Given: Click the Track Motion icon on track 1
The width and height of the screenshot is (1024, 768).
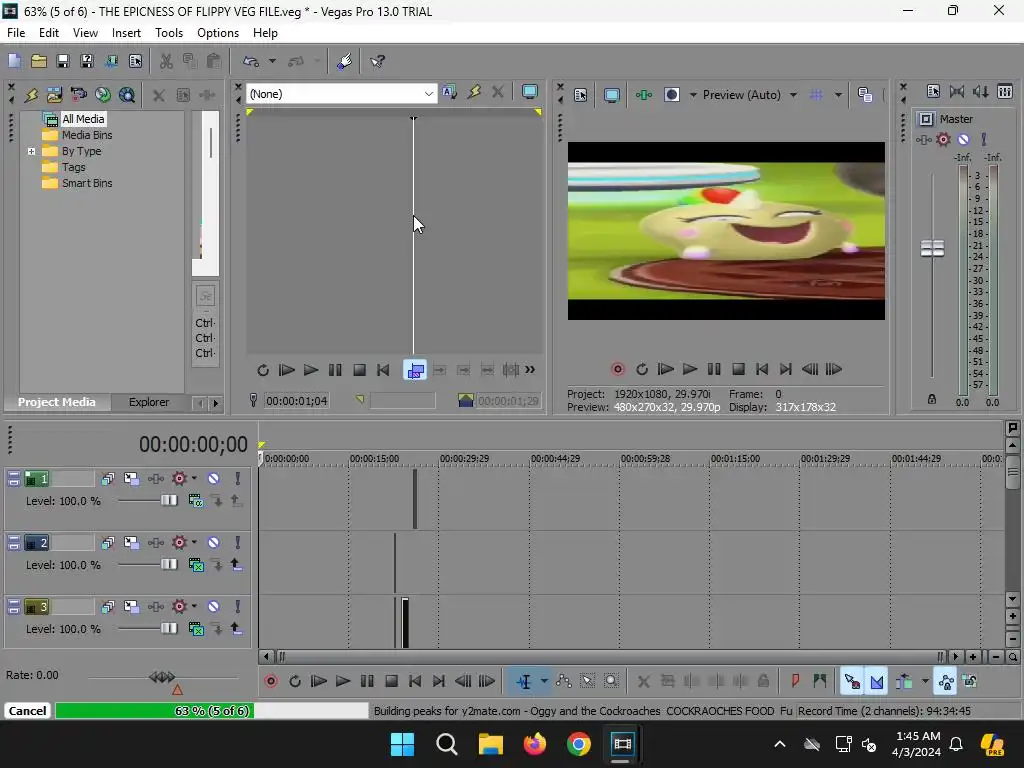Looking at the screenshot, I should coord(132,479).
